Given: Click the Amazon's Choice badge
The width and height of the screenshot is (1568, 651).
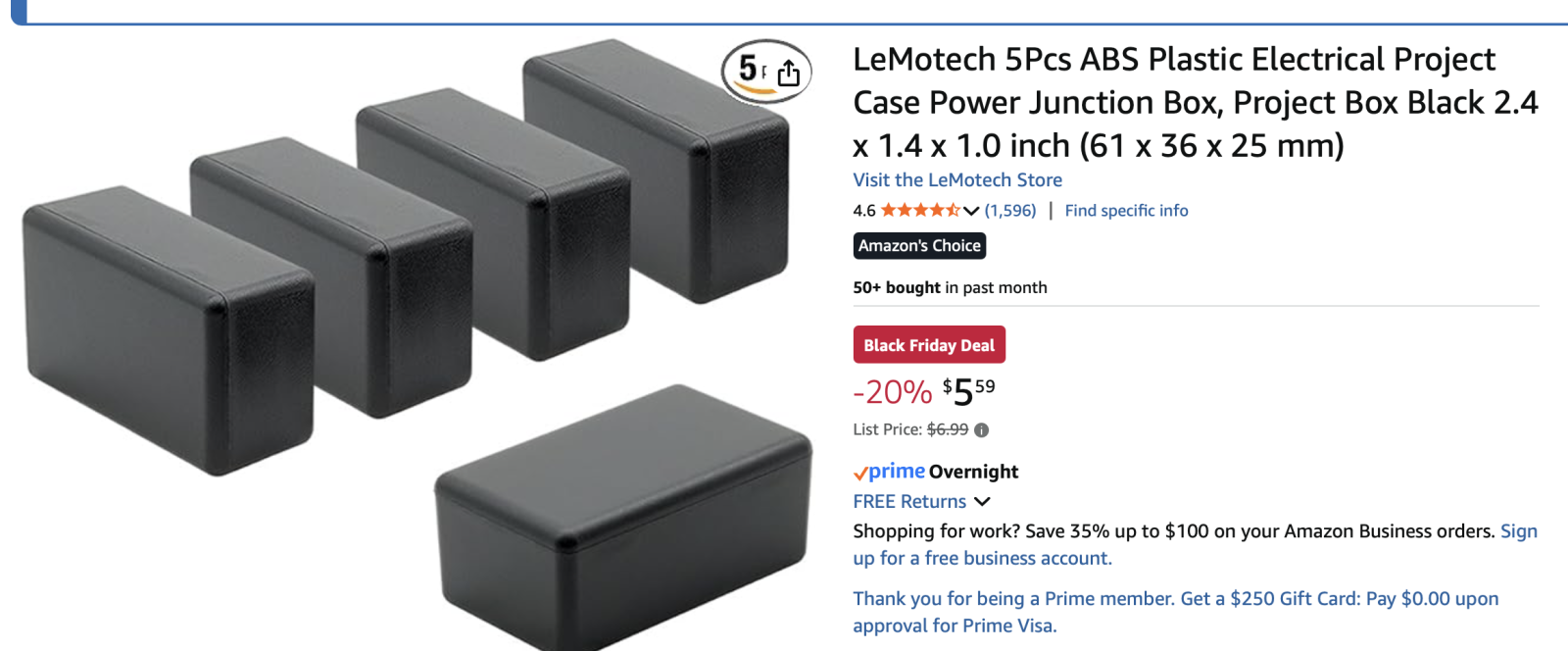Looking at the screenshot, I should pos(918,246).
